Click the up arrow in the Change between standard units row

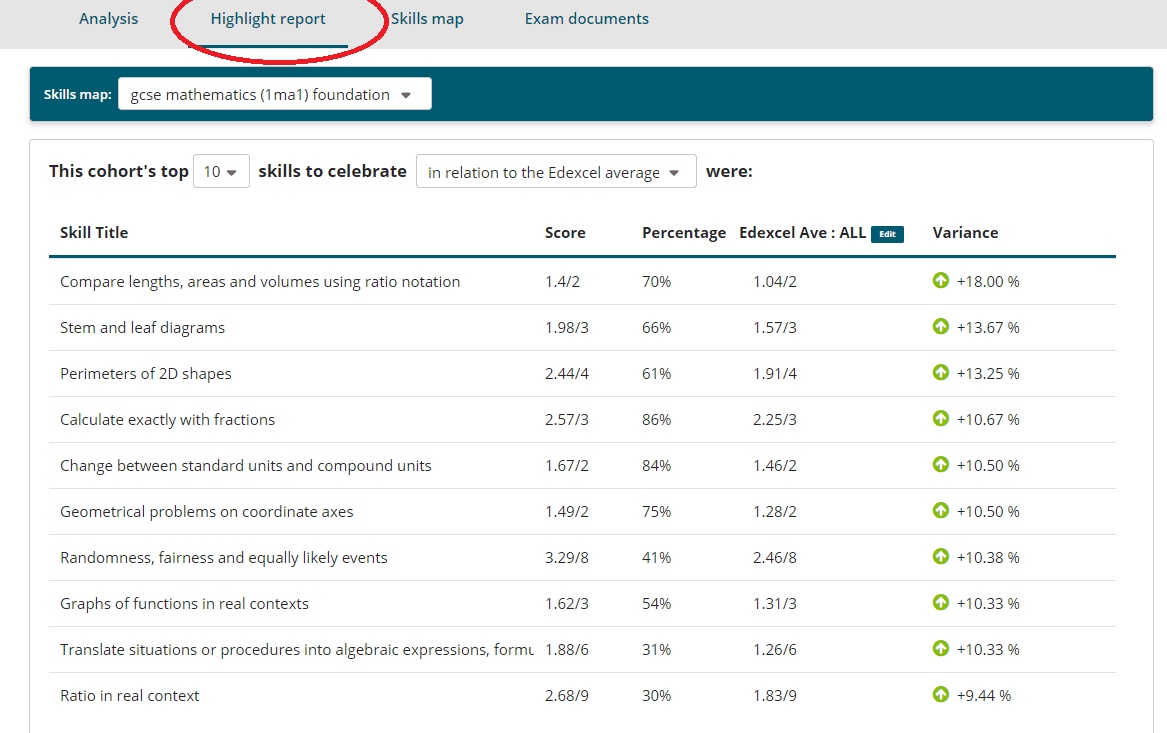coord(941,464)
